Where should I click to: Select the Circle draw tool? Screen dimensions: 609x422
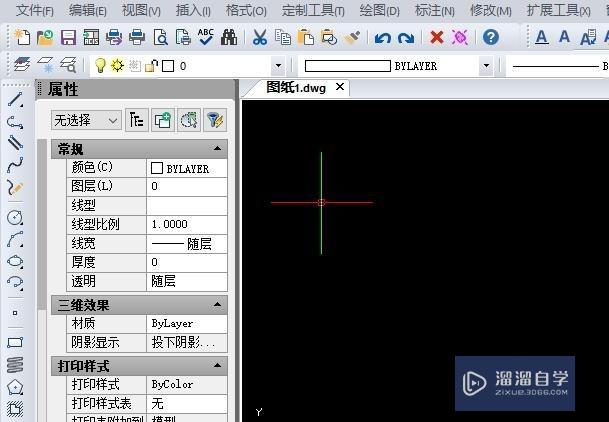[x=15, y=217]
